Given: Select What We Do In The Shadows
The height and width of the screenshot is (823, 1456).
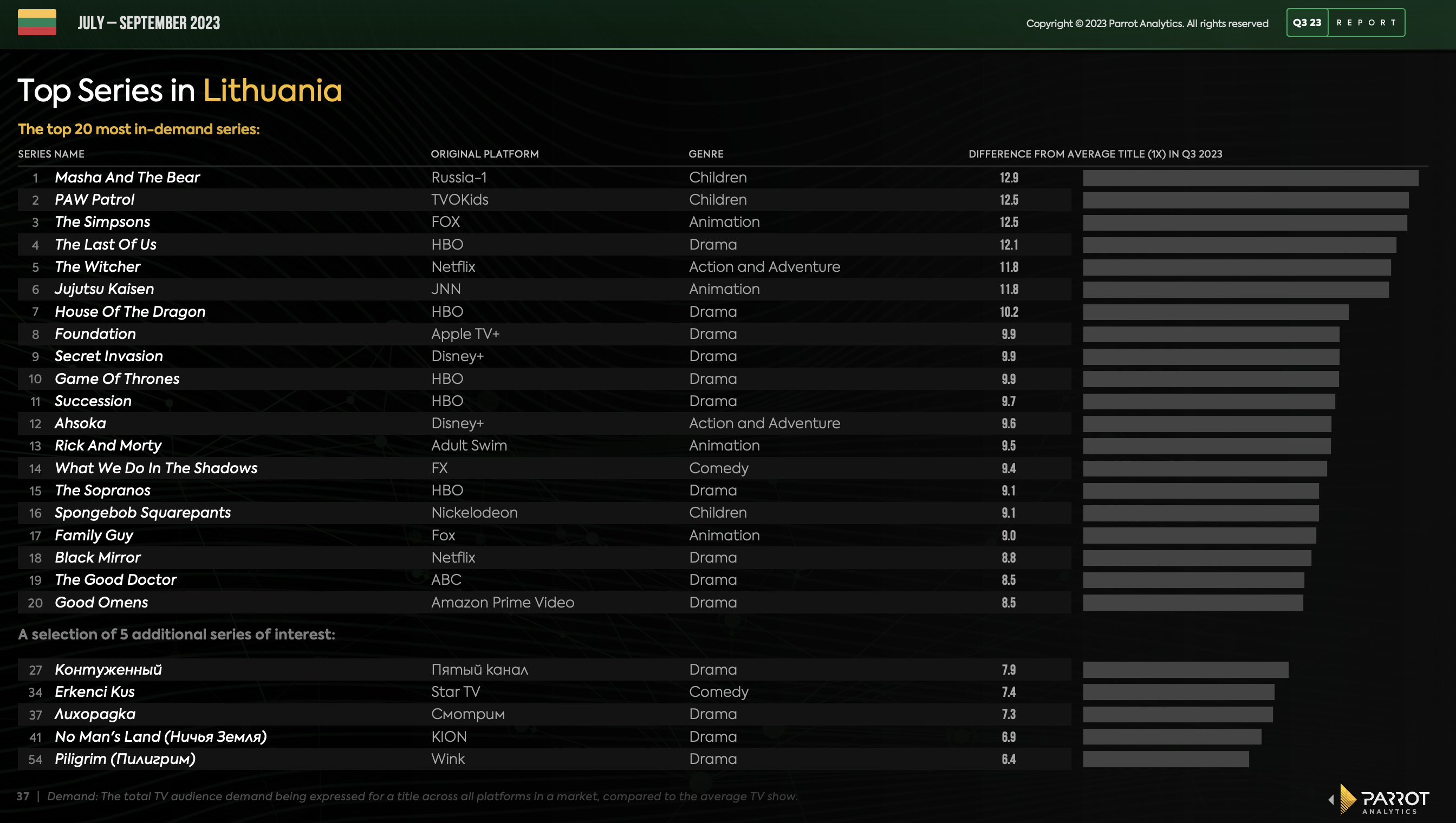Looking at the screenshot, I should (156, 468).
